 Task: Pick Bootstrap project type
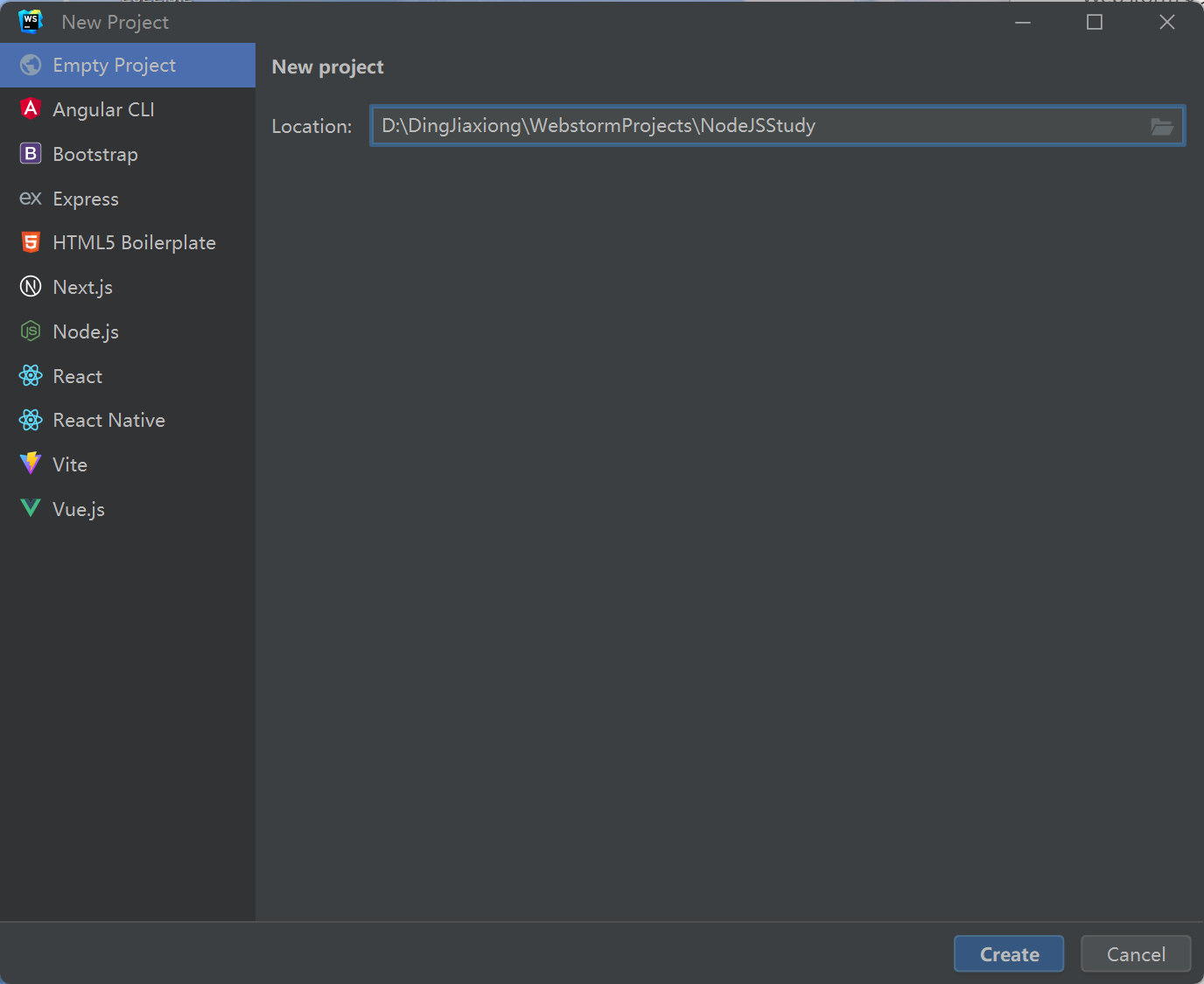[95, 155]
